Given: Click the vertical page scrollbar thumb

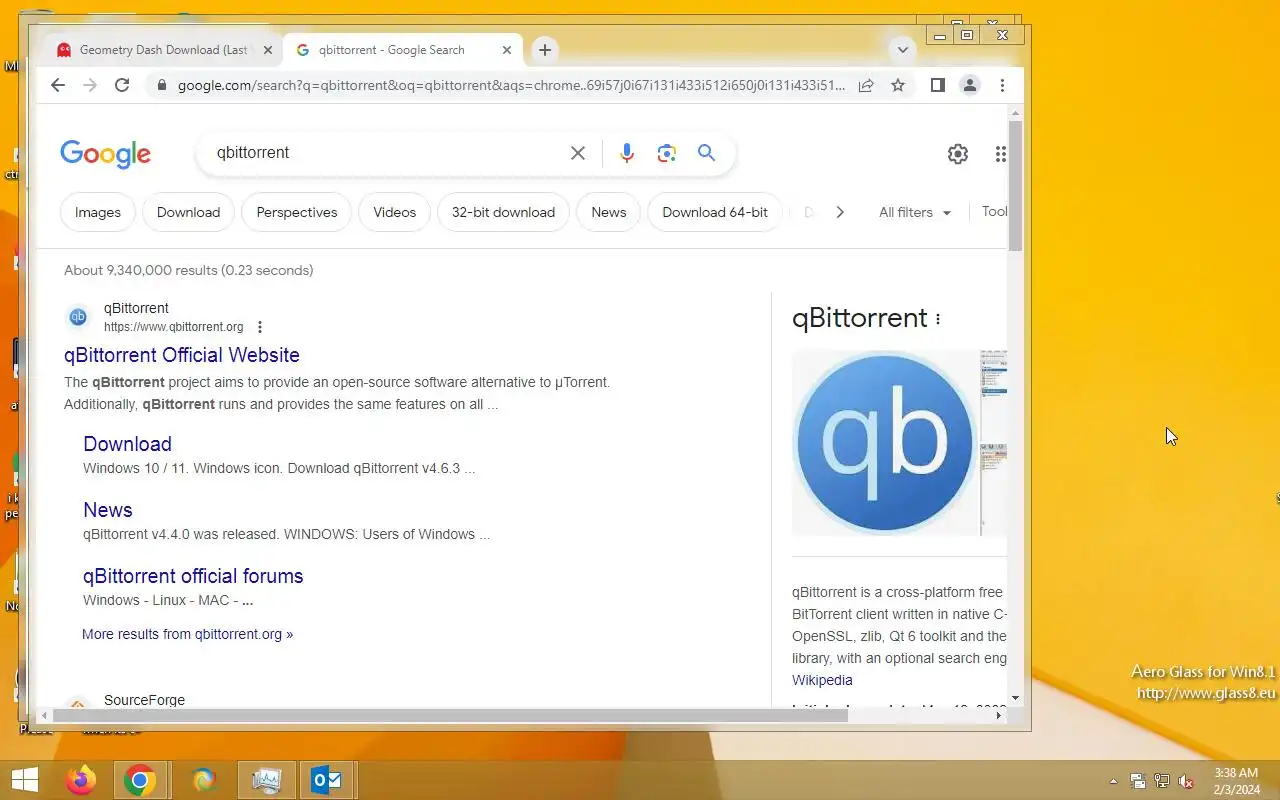Looking at the screenshot, I should coord(1015,185).
